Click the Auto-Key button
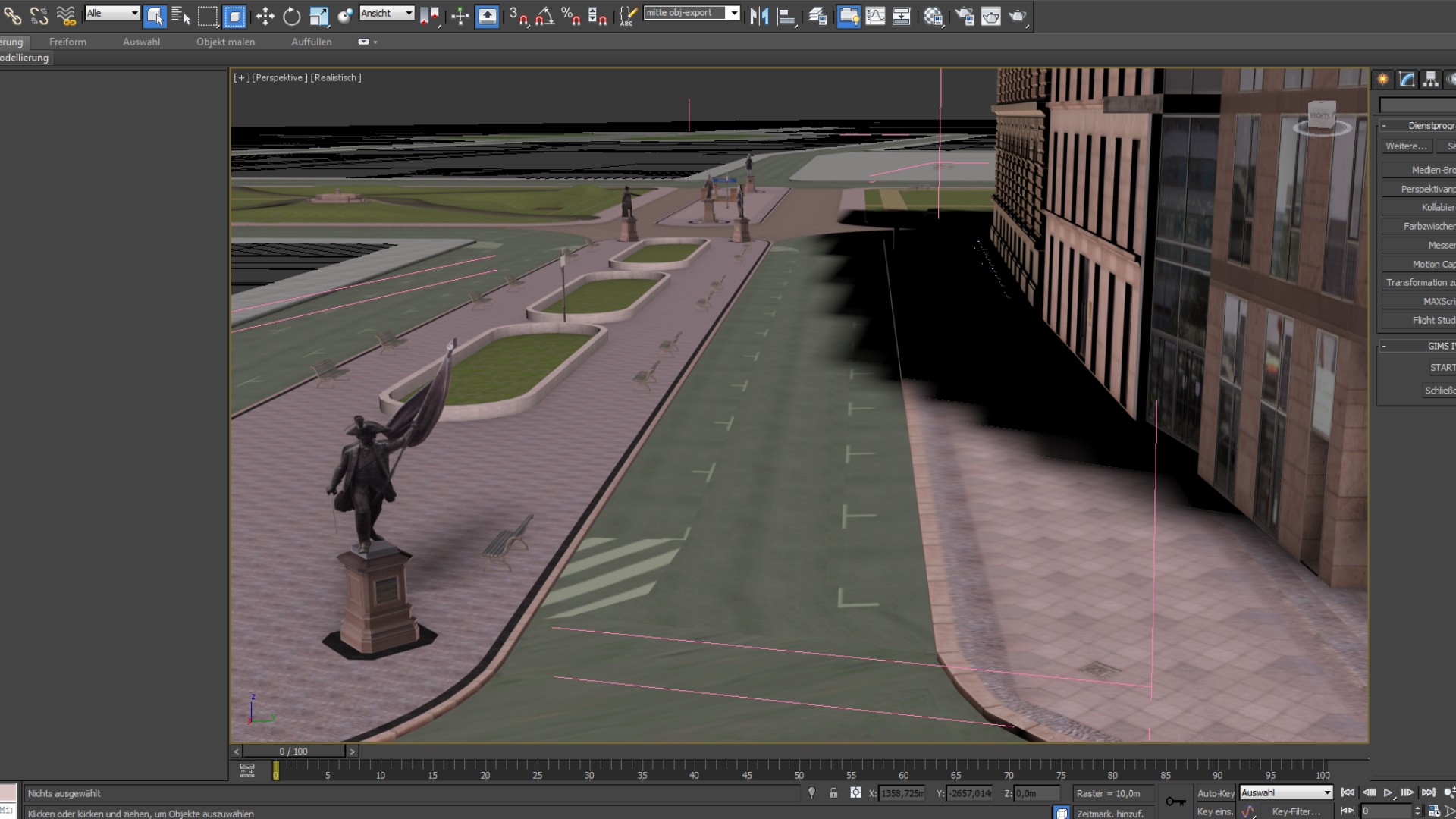 [1216, 793]
